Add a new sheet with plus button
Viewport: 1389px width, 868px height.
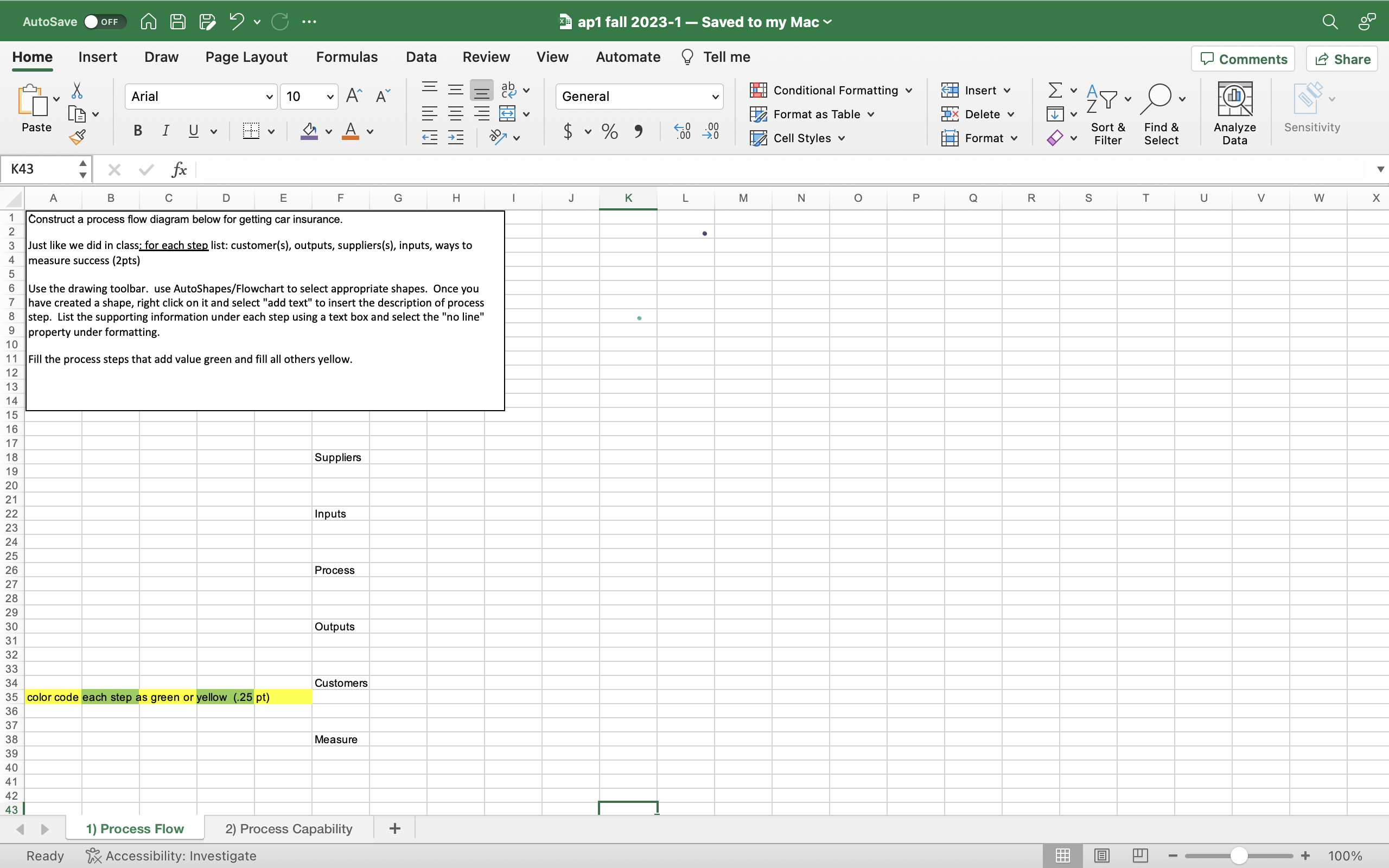tap(394, 828)
